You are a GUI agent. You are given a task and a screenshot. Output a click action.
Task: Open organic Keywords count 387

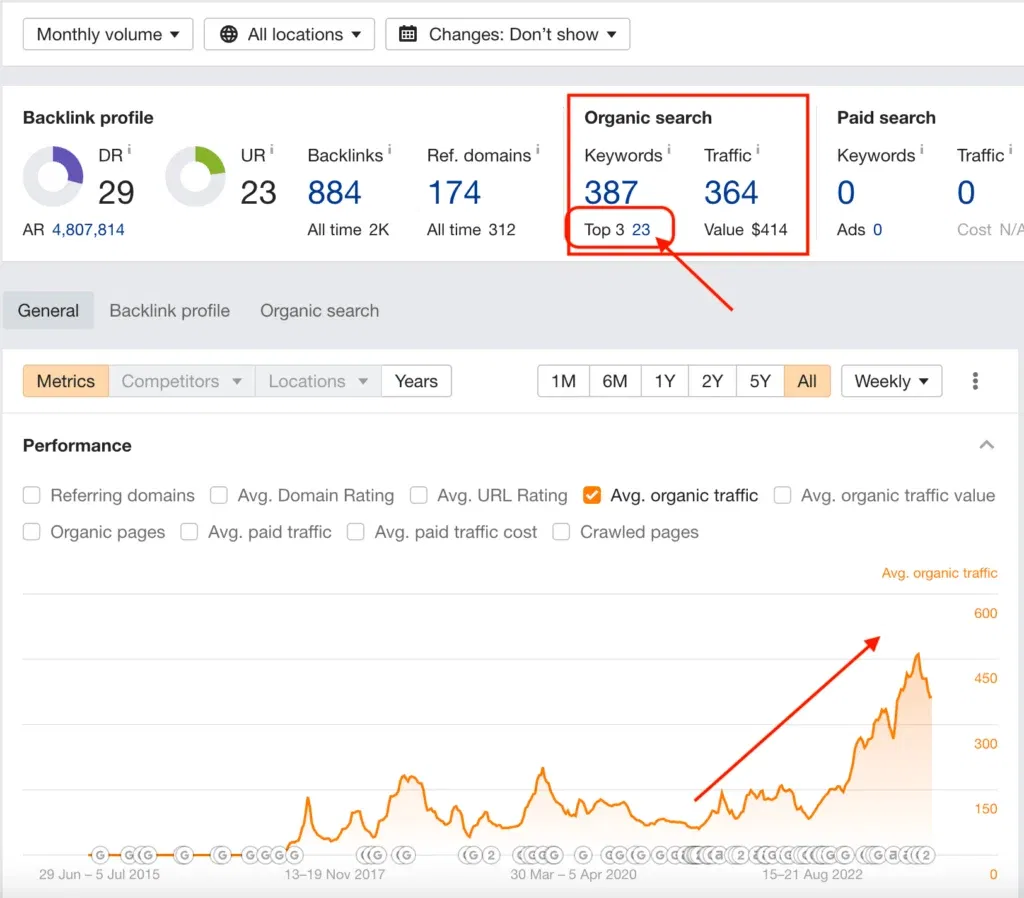click(x=611, y=193)
